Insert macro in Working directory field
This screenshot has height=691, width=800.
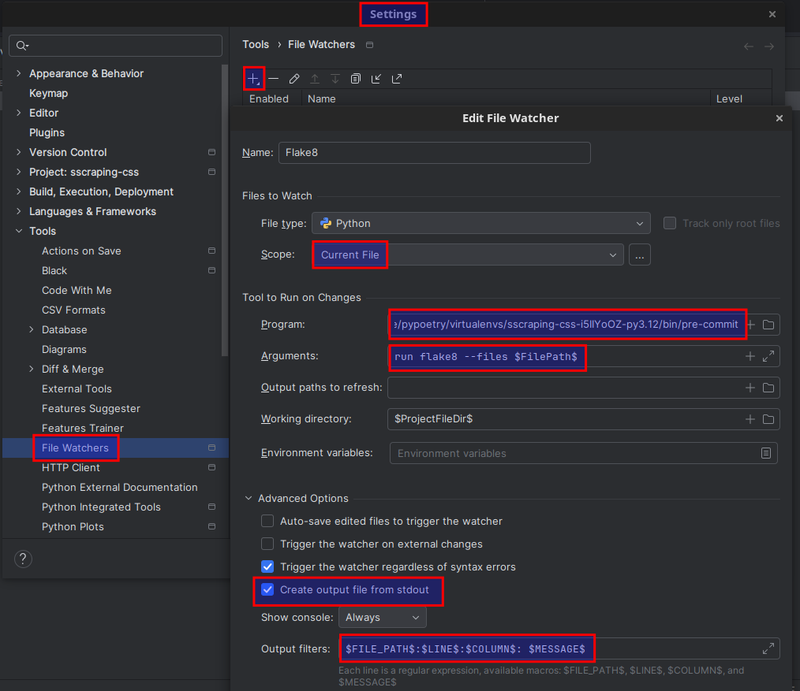750,419
